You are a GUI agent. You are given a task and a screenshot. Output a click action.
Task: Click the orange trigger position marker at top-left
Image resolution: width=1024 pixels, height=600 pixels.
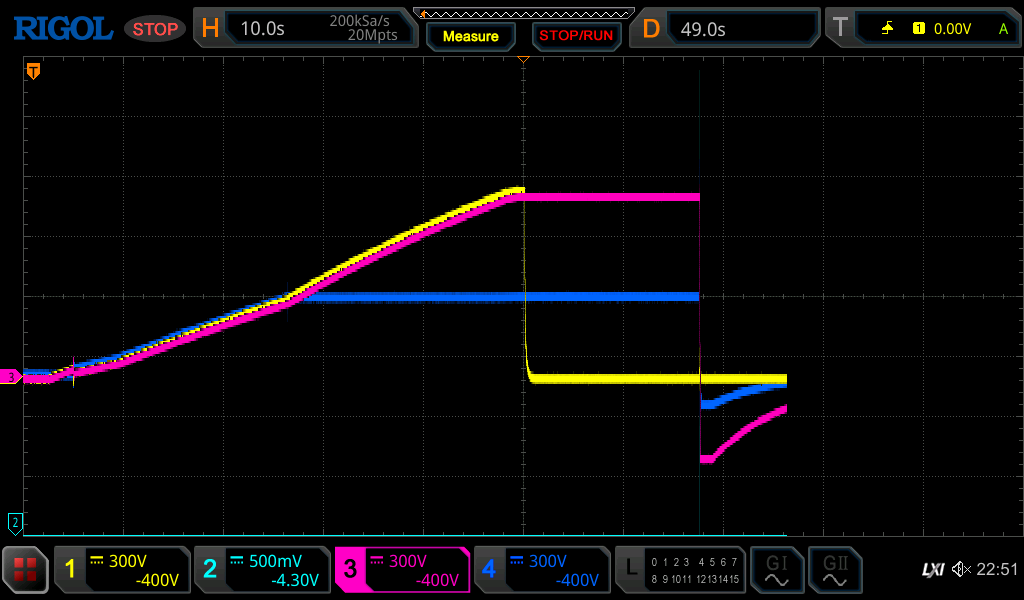[x=33, y=71]
